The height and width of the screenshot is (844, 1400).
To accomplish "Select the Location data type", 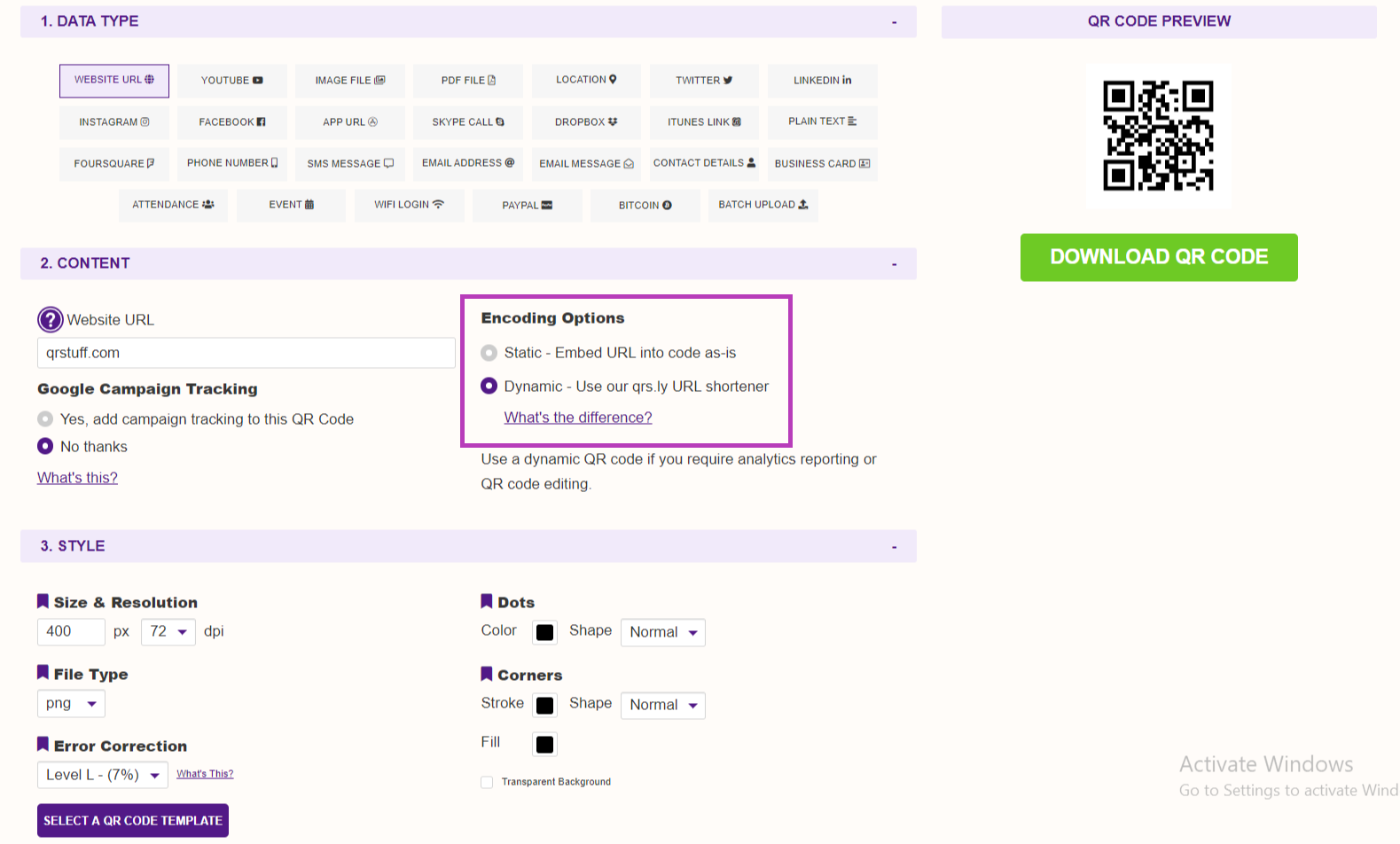I will pyautogui.click(x=586, y=81).
